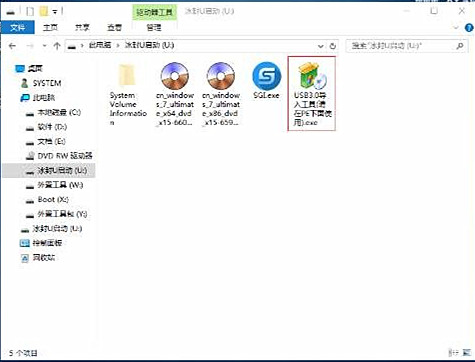Select 此电脑 (This PC) in navigation pane
Screen dimensions: 475x362
pyautogui.click(x=37, y=98)
